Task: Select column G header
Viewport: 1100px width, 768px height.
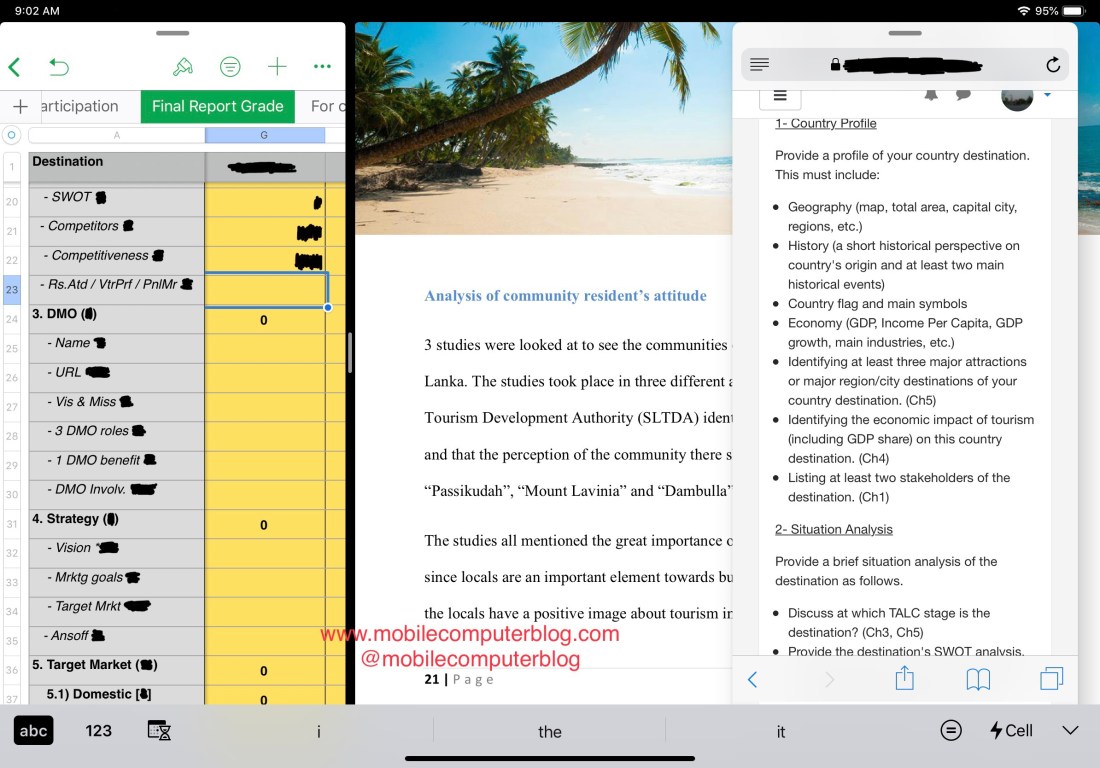Action: (x=264, y=135)
